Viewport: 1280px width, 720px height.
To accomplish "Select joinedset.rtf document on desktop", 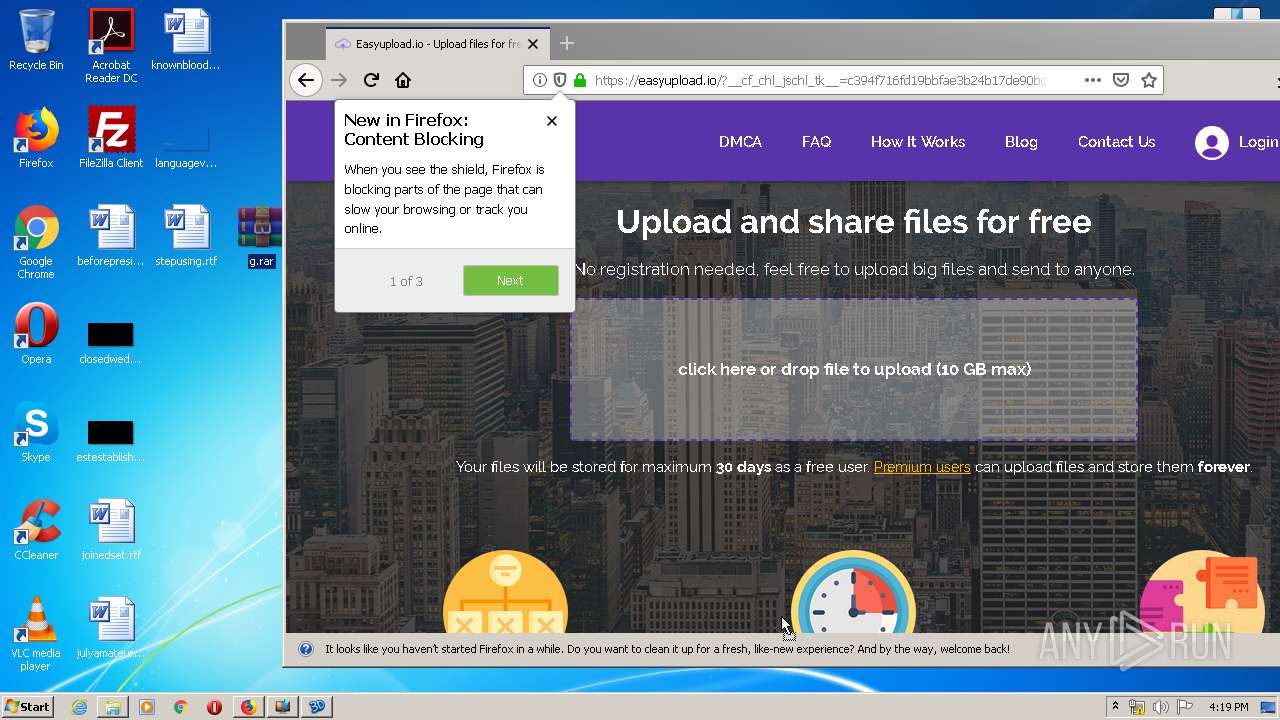I will 111,530.
